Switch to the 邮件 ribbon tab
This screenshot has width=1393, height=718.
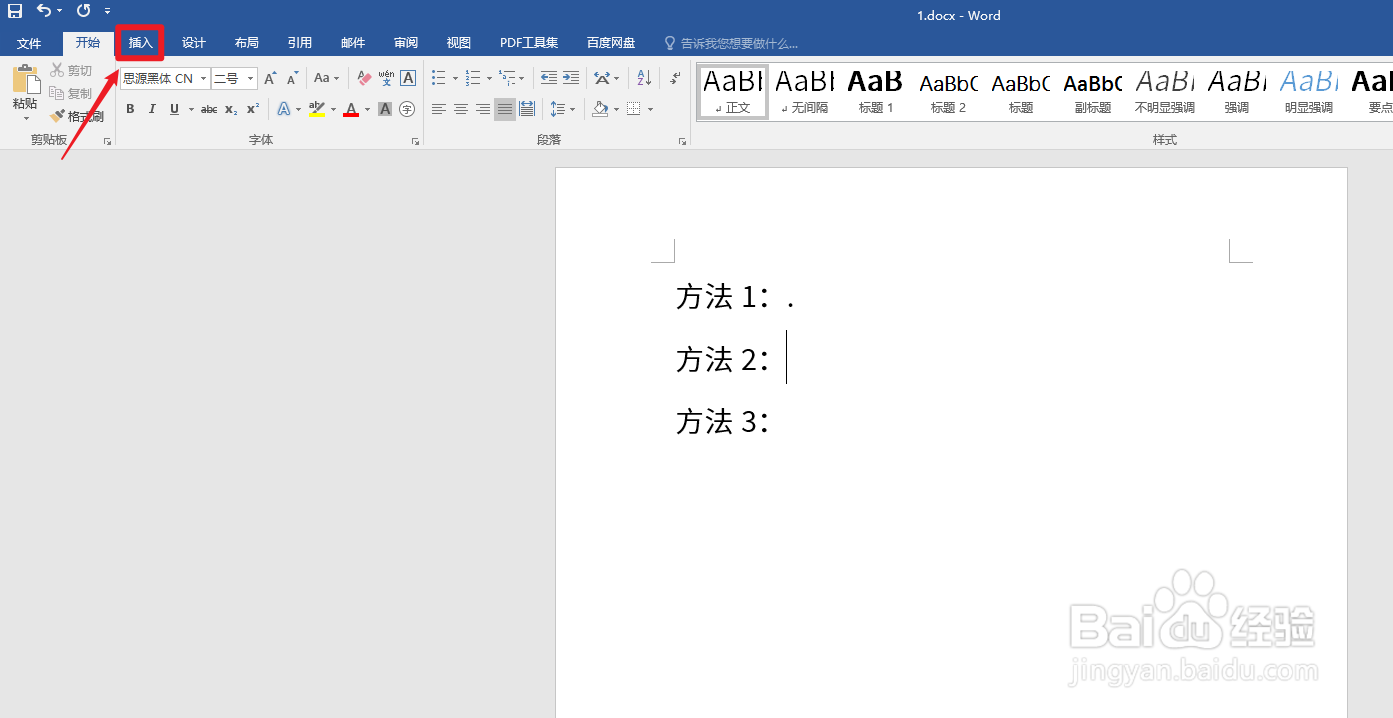pyautogui.click(x=352, y=43)
